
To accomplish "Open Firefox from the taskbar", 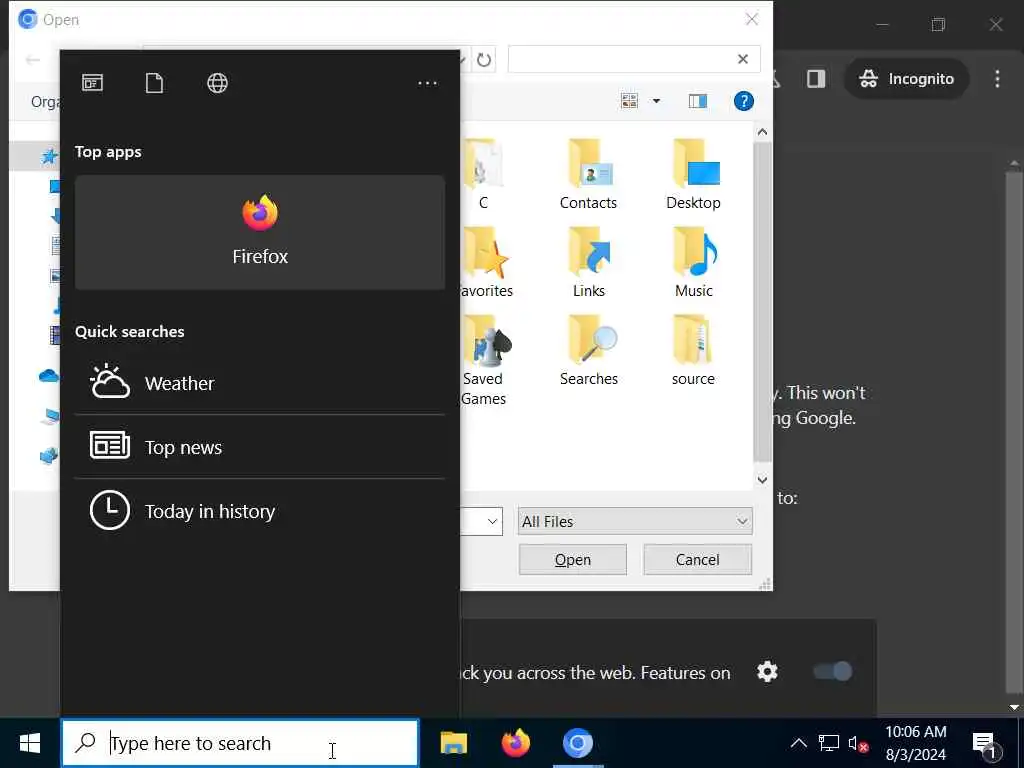I will 515,743.
